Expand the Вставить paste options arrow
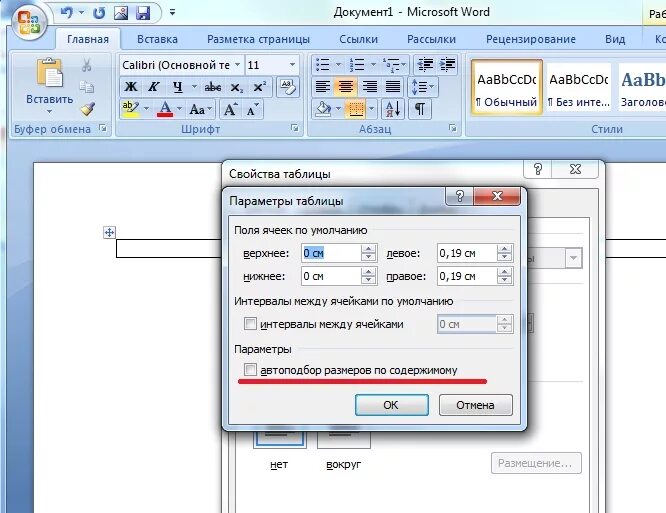666x513 pixels. click(50, 112)
